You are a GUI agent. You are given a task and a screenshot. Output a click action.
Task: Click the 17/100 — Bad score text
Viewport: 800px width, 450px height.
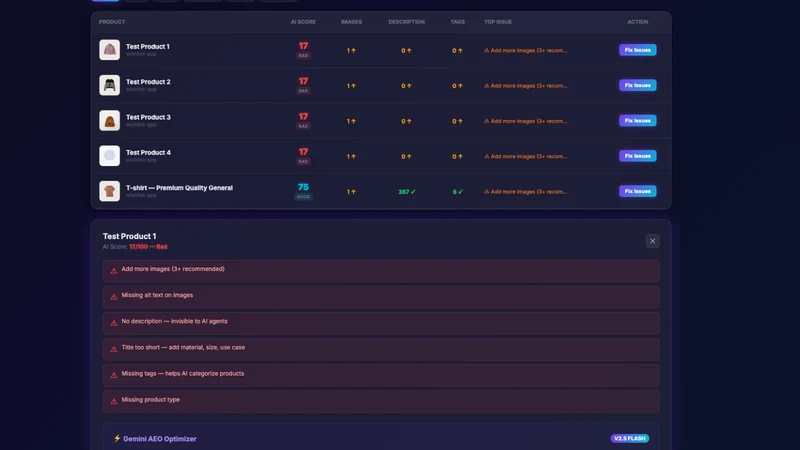click(148, 246)
